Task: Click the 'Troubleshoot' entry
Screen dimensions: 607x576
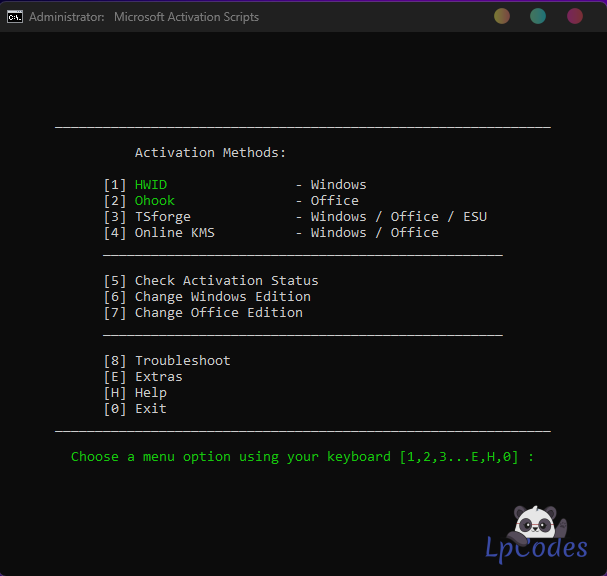Action: click(183, 361)
